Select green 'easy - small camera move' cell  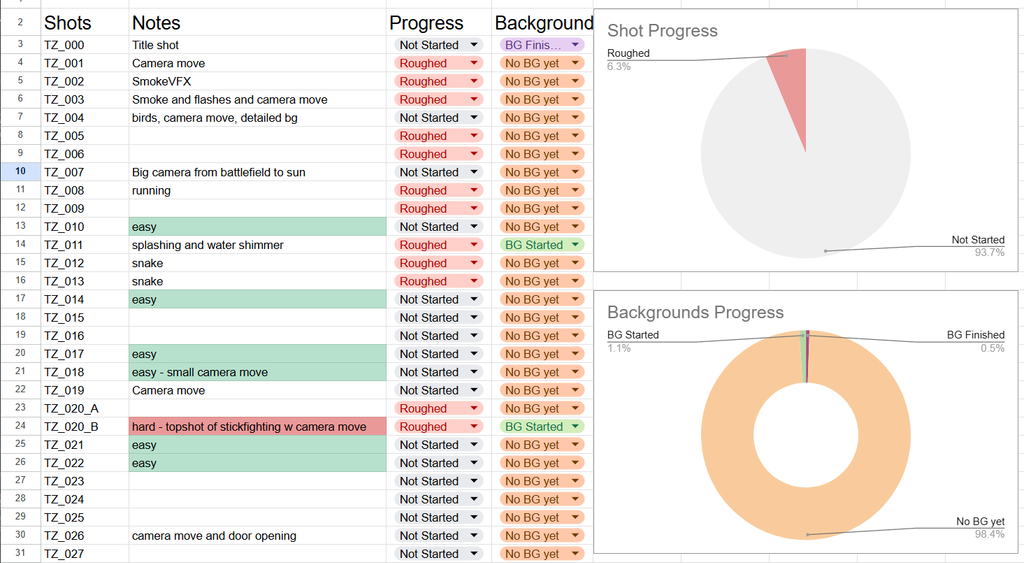[x=257, y=372]
